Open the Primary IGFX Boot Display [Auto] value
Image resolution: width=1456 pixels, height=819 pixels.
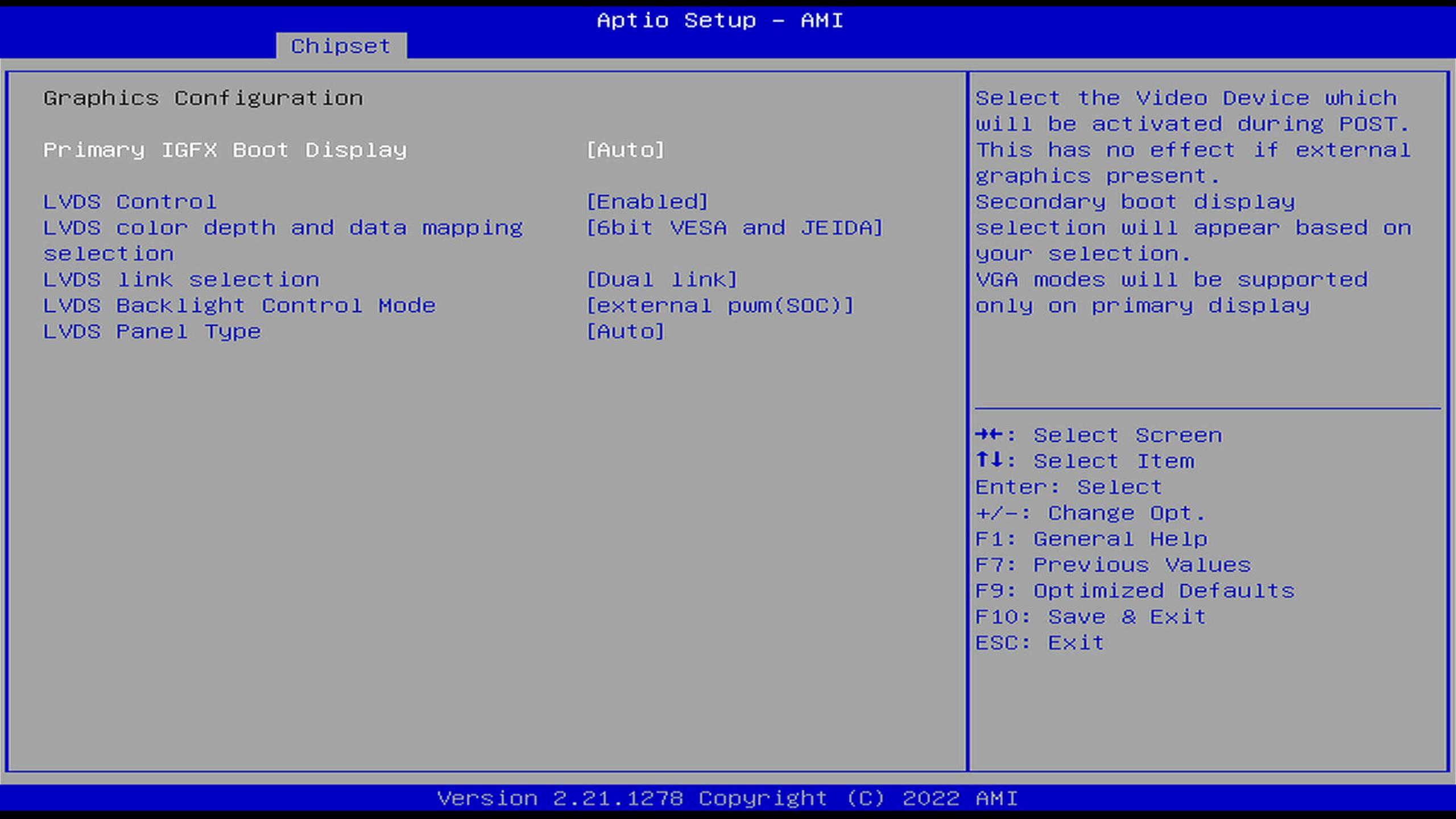(625, 150)
